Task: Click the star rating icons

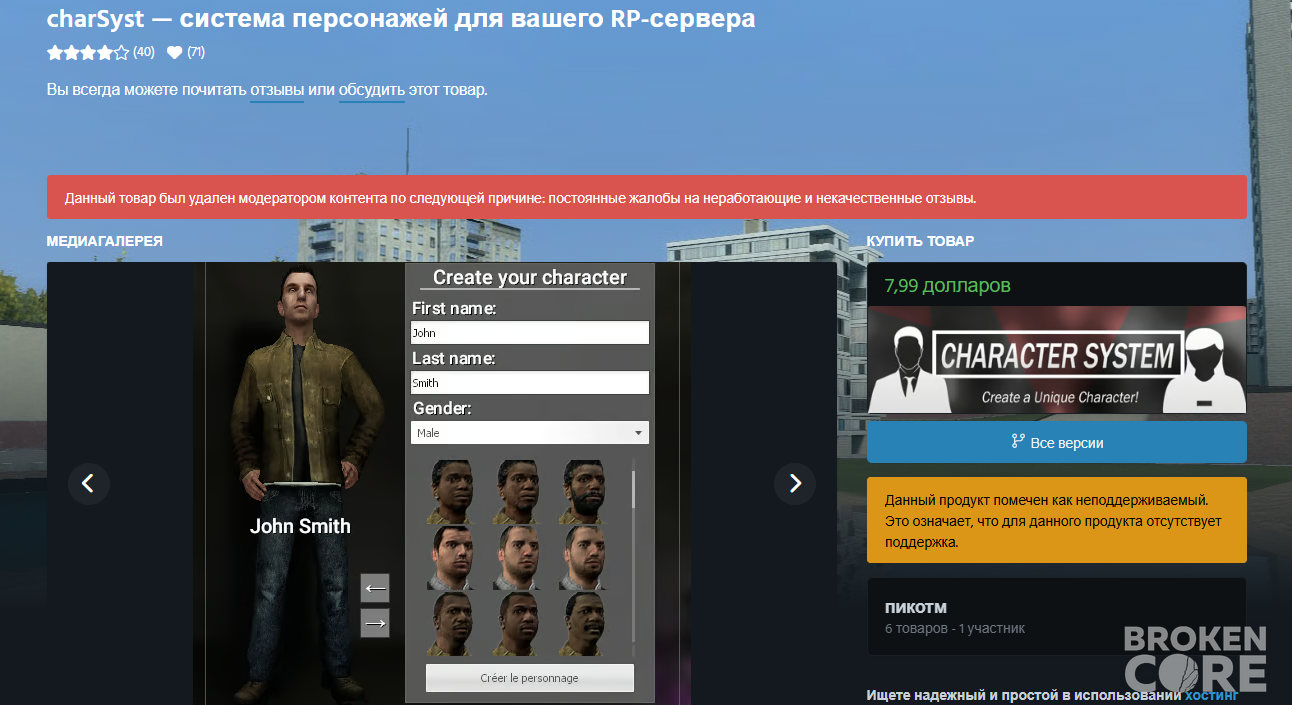Action: [x=88, y=52]
